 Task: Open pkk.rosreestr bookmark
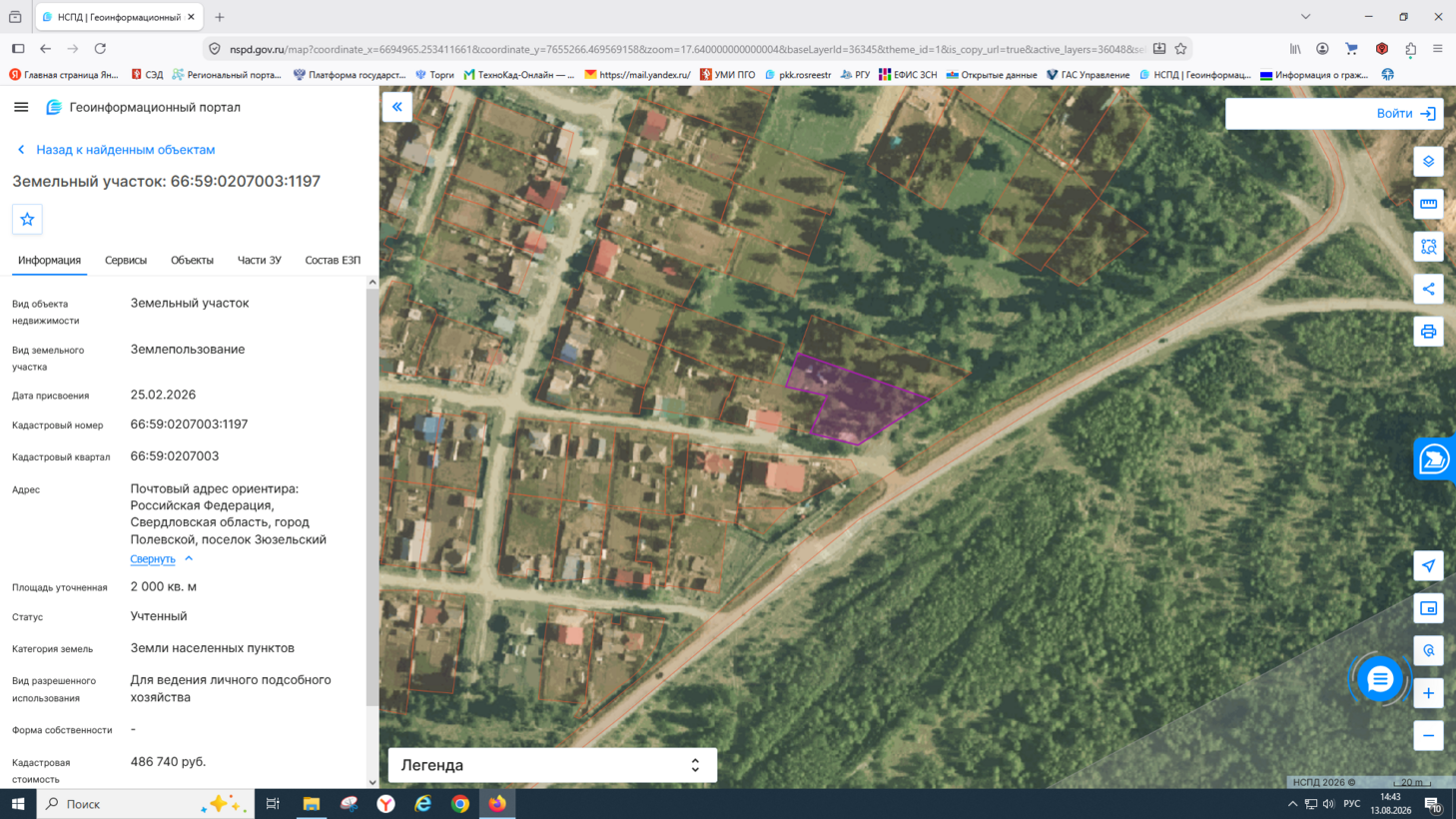tap(798, 75)
